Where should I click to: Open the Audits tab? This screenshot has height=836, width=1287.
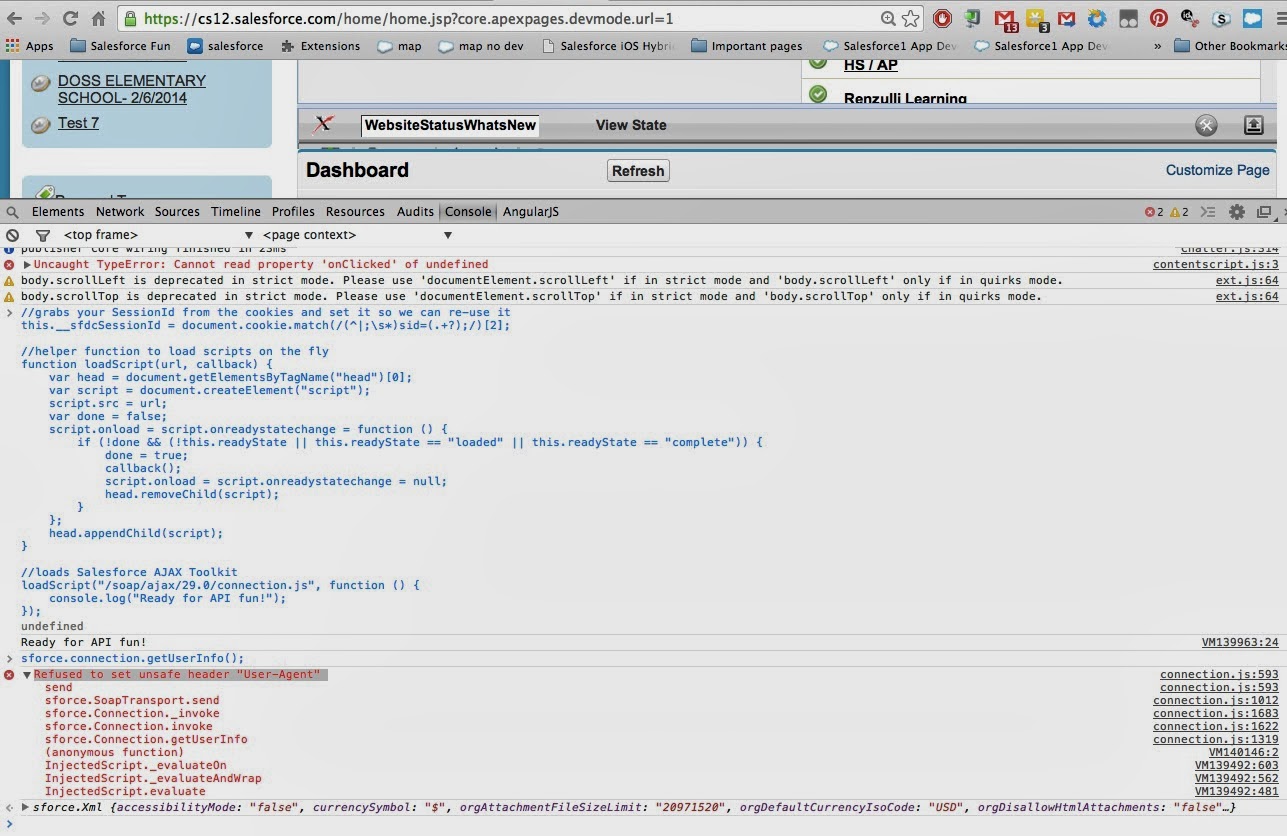[x=415, y=212]
